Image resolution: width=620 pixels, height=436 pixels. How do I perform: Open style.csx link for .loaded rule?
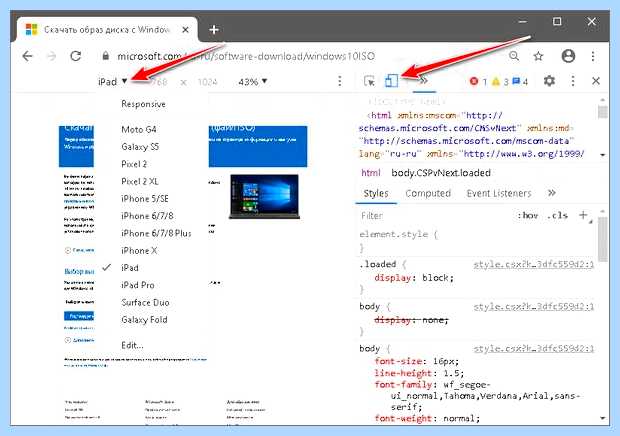pyautogui.click(x=533, y=264)
